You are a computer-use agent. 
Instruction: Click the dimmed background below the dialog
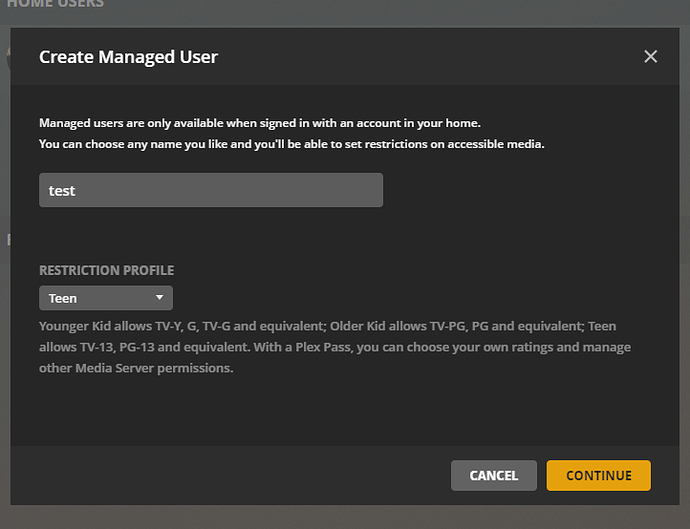click(x=345, y=518)
